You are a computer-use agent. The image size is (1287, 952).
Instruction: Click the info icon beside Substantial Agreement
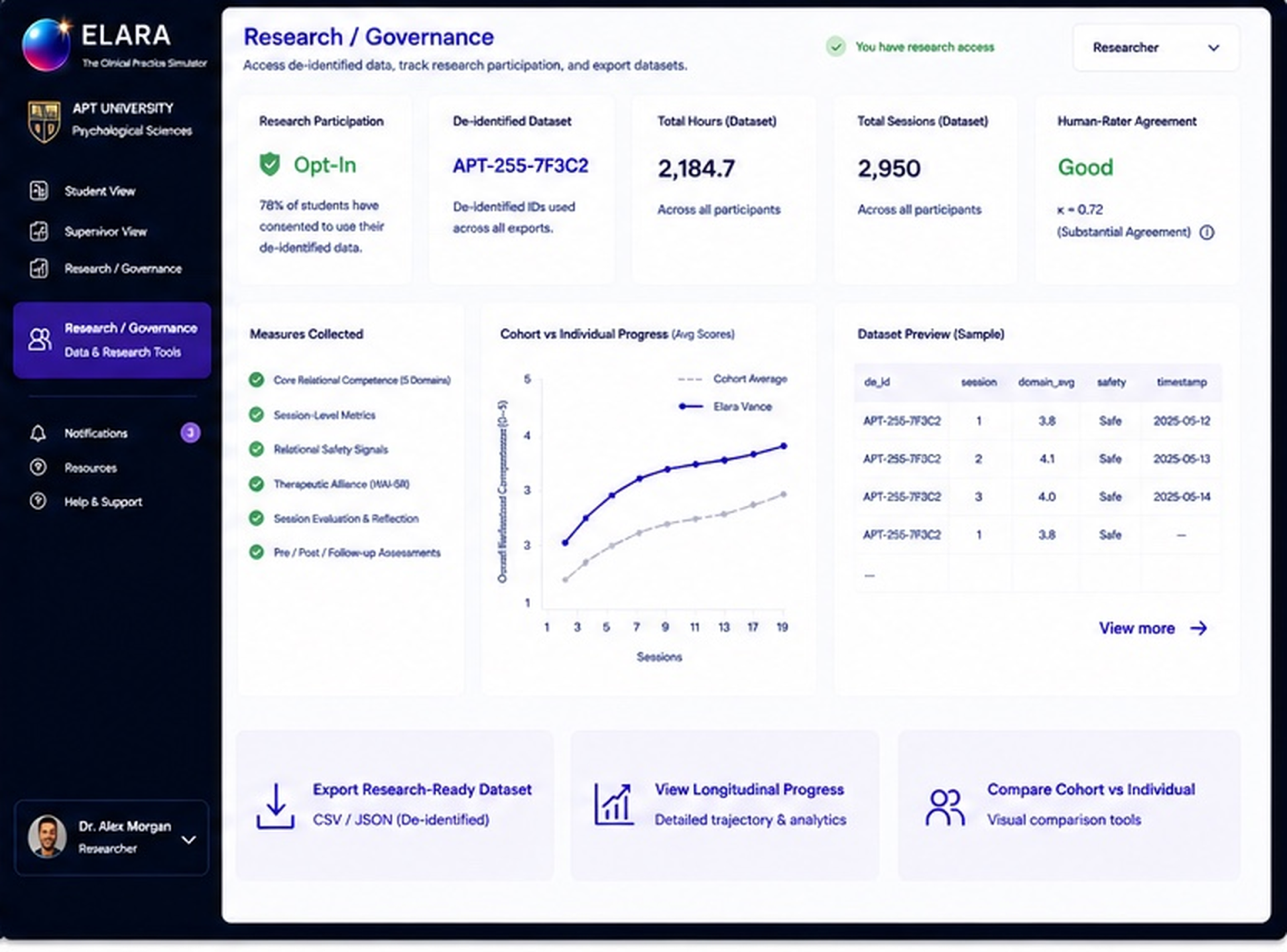[1207, 232]
